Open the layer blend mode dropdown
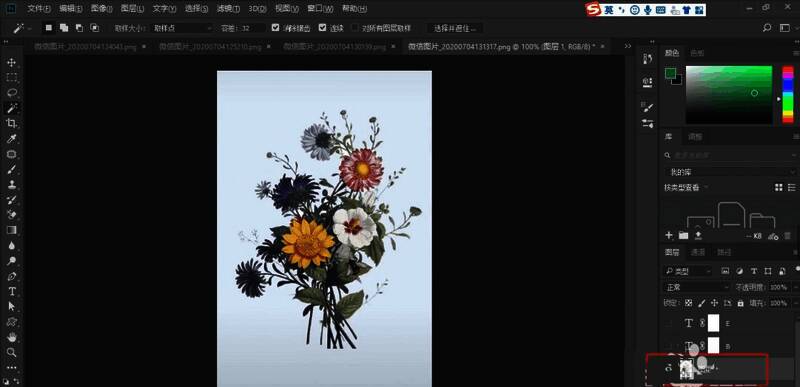 [697, 287]
